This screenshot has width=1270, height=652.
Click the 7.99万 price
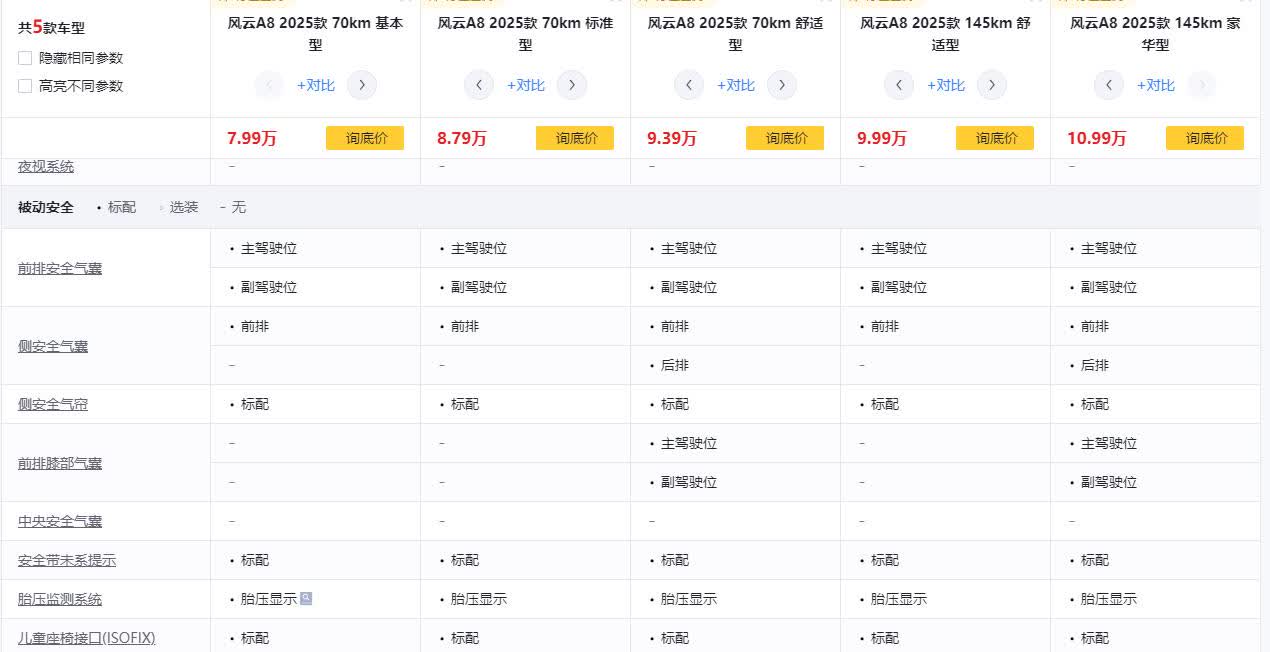click(x=252, y=138)
